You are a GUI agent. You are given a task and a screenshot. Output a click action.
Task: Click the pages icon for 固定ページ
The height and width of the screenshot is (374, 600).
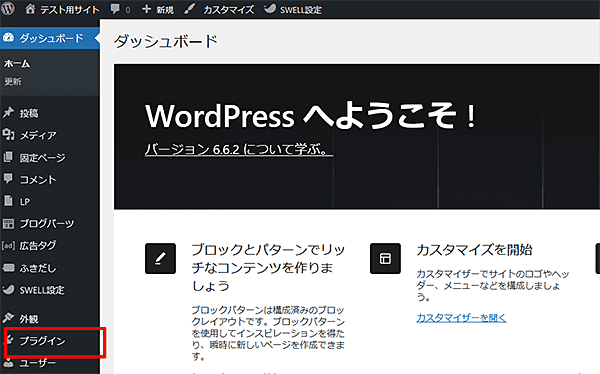tap(8, 157)
